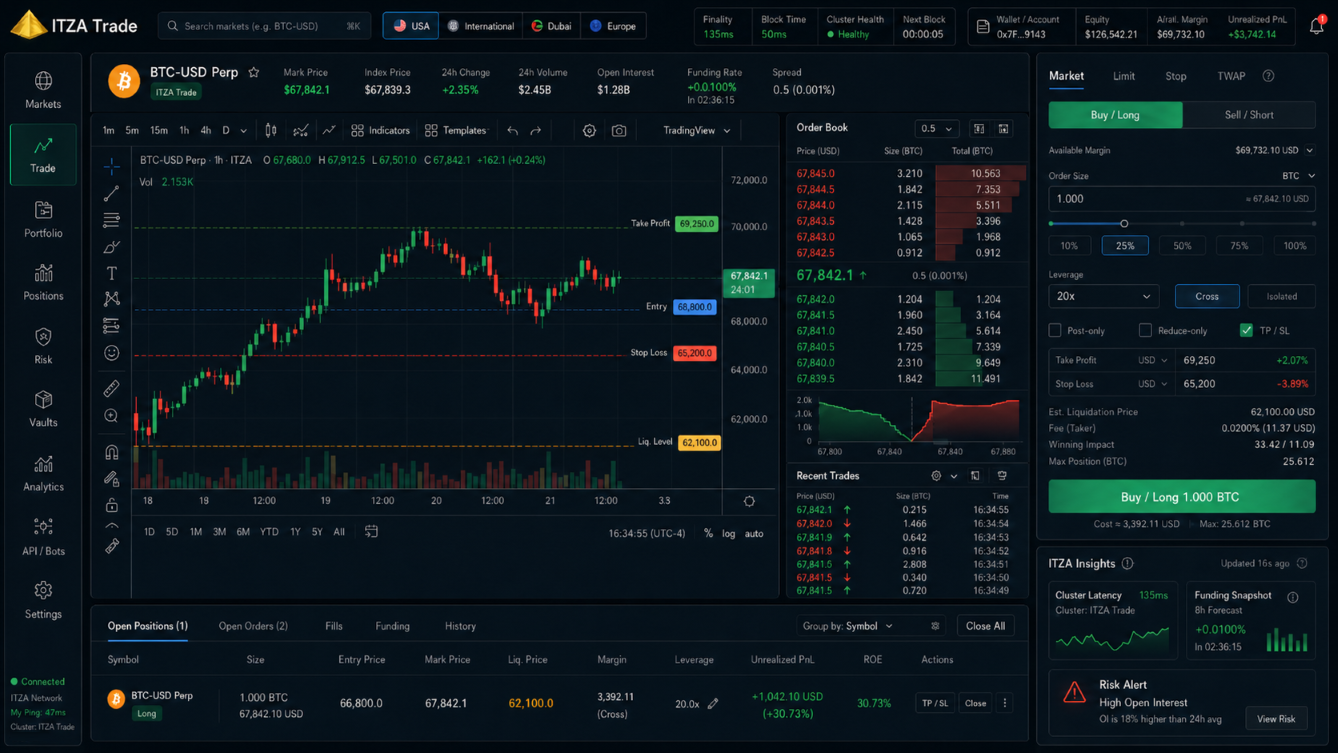Enable the Reduce-only checkbox
This screenshot has height=753, width=1338.
(x=1145, y=330)
